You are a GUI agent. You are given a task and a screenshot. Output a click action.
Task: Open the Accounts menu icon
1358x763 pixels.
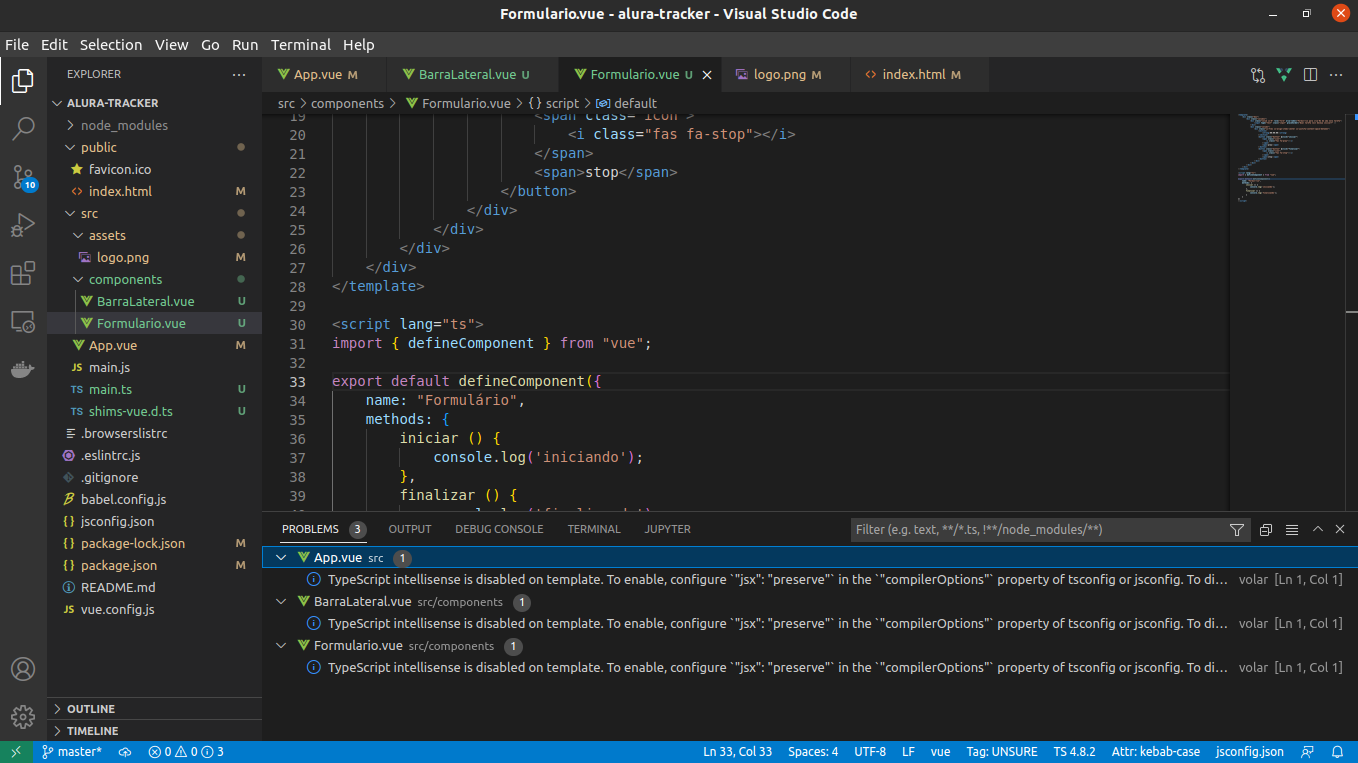point(23,669)
